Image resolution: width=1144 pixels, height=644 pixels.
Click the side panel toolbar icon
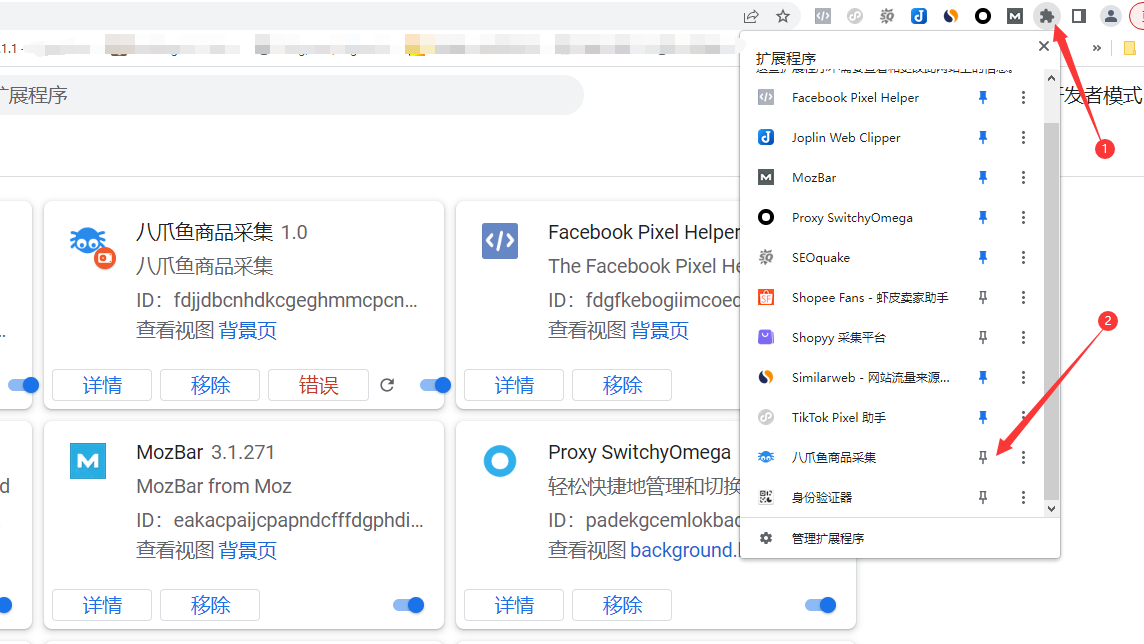1078,16
